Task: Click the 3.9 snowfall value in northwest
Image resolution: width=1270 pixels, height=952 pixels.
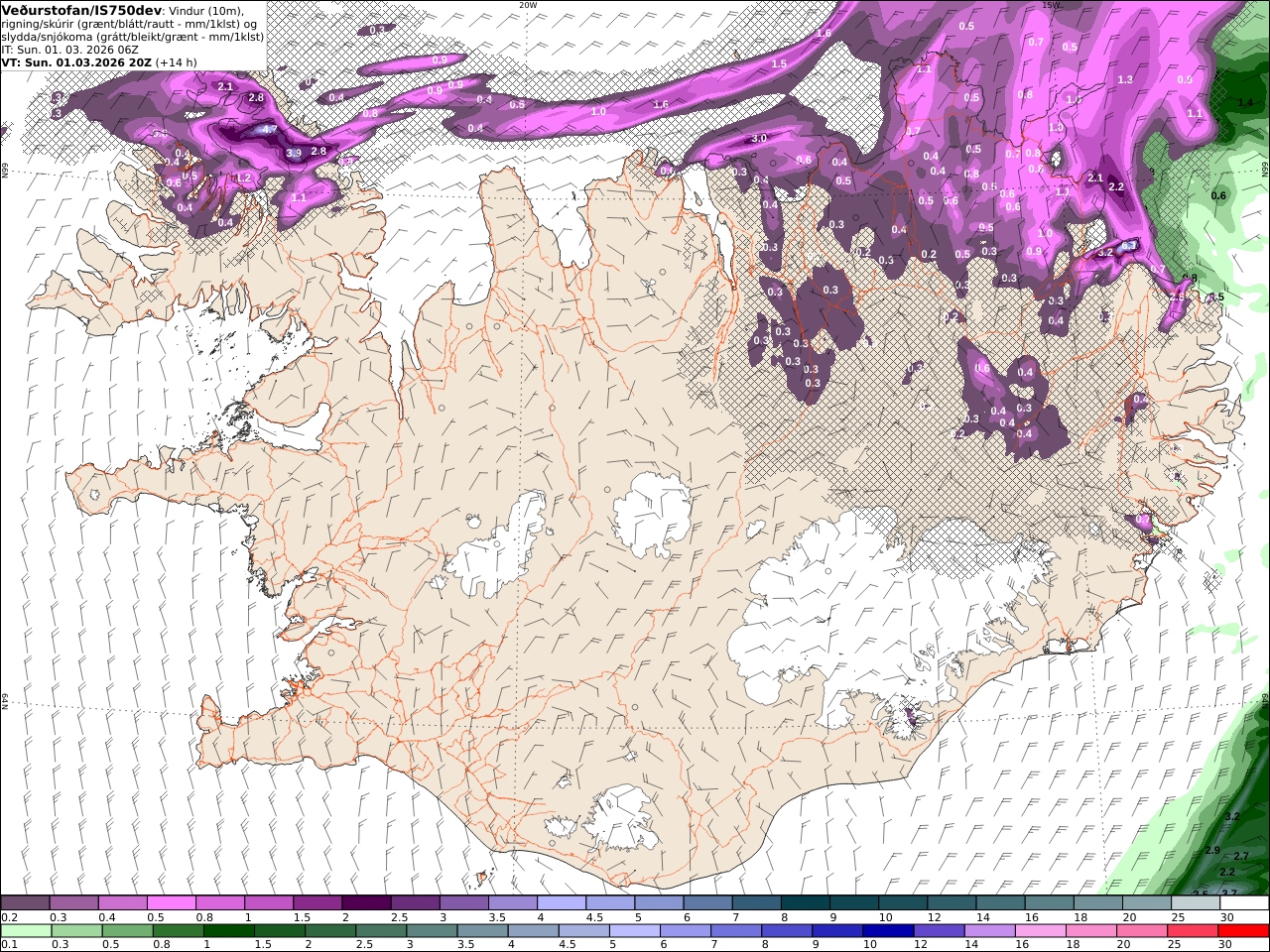Action: pyautogui.click(x=294, y=153)
